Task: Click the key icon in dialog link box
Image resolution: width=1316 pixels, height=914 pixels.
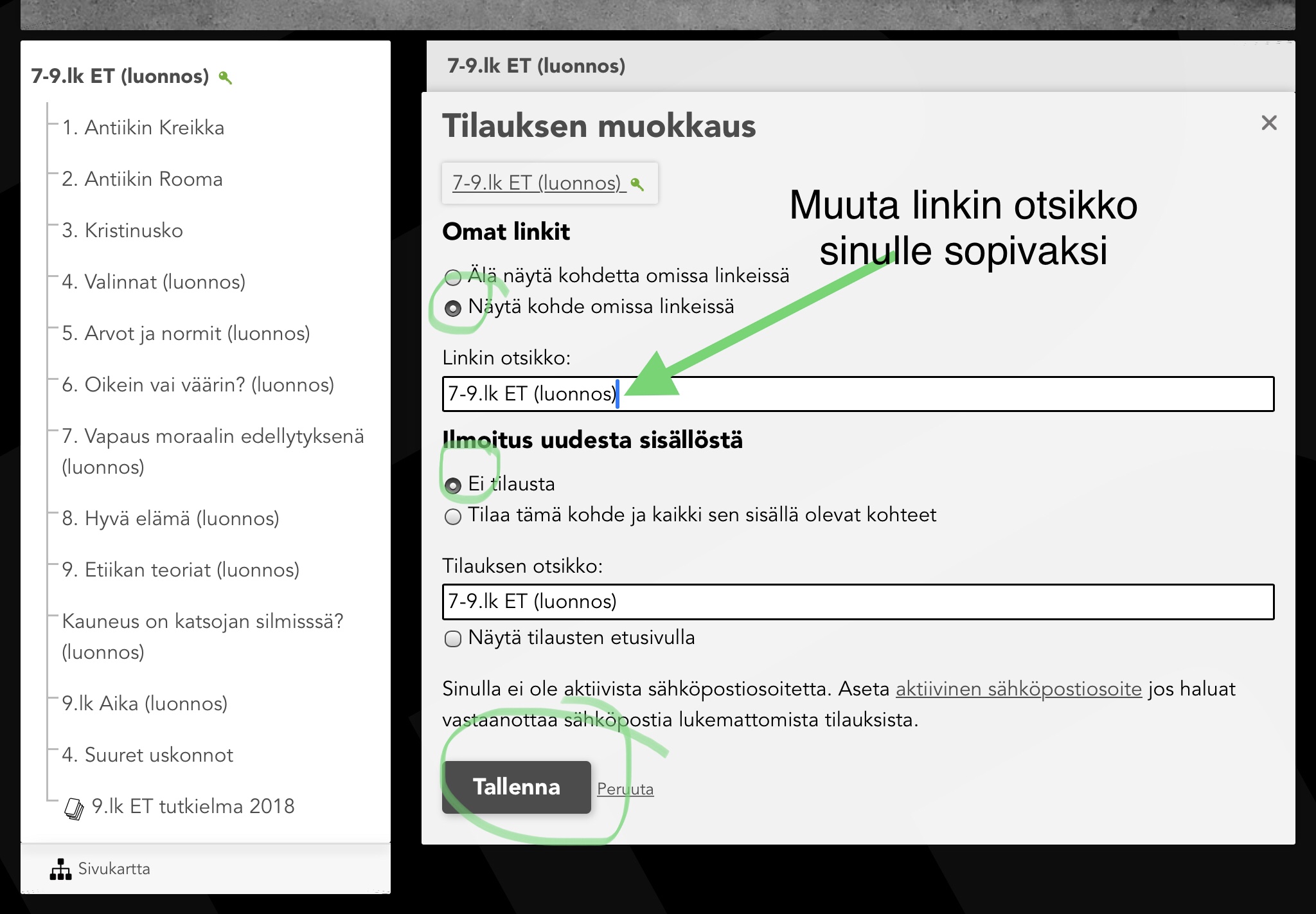Action: (637, 184)
